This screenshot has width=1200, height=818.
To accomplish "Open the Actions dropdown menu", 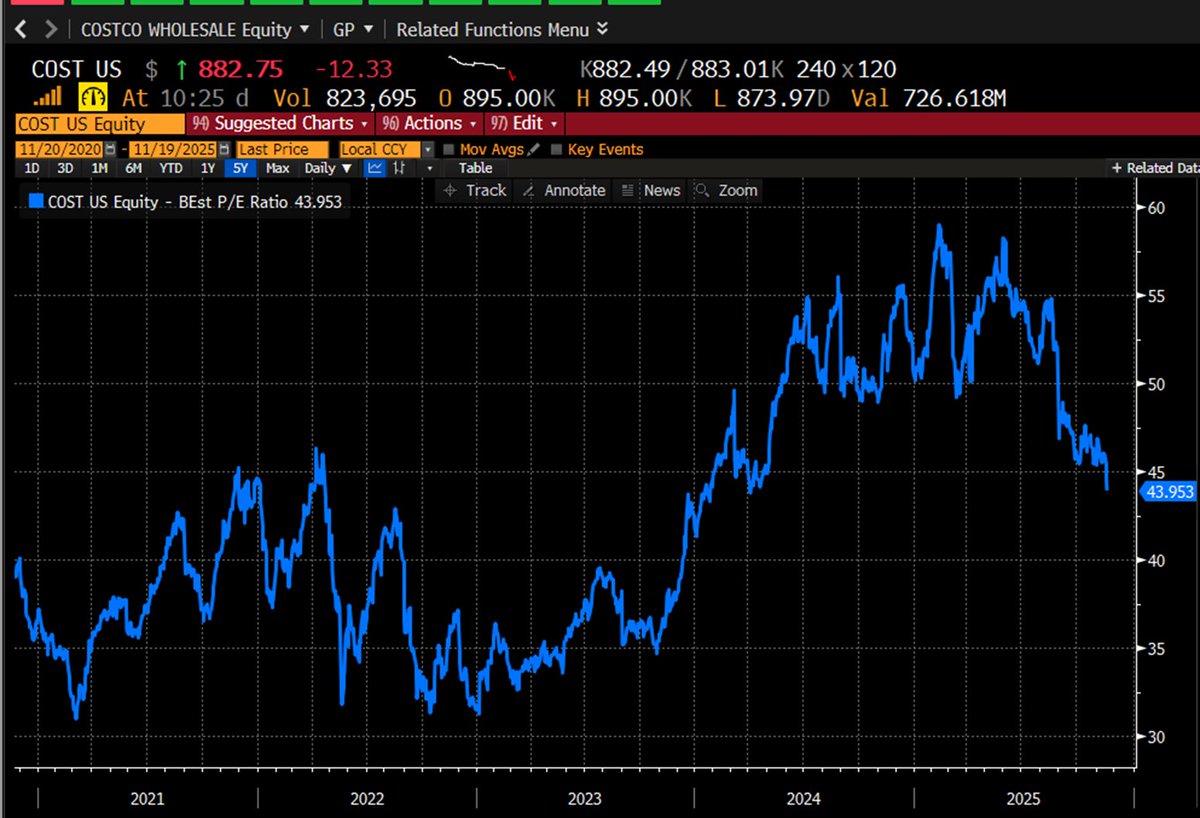I will click(x=430, y=123).
